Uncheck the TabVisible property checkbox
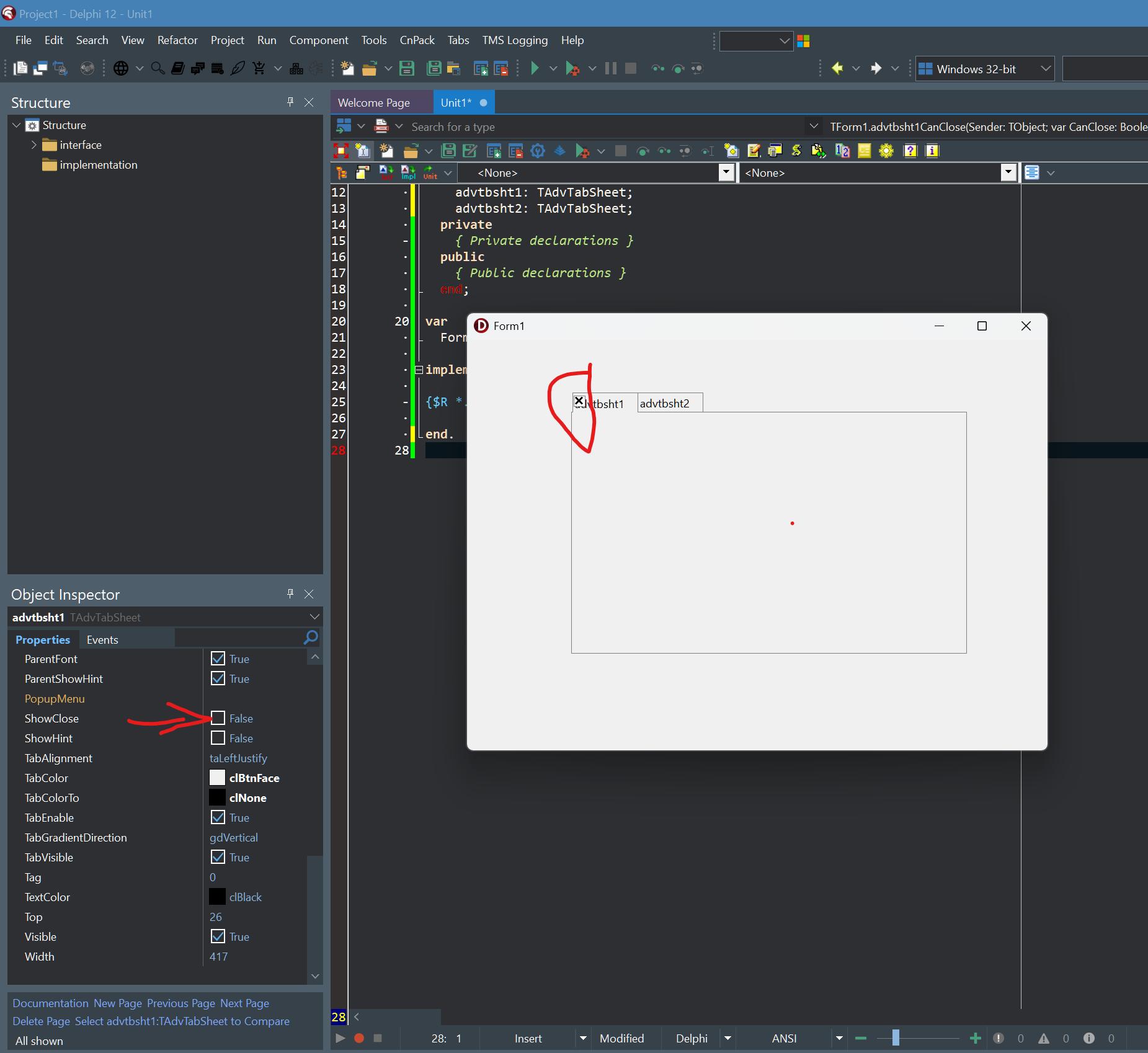 click(x=218, y=857)
